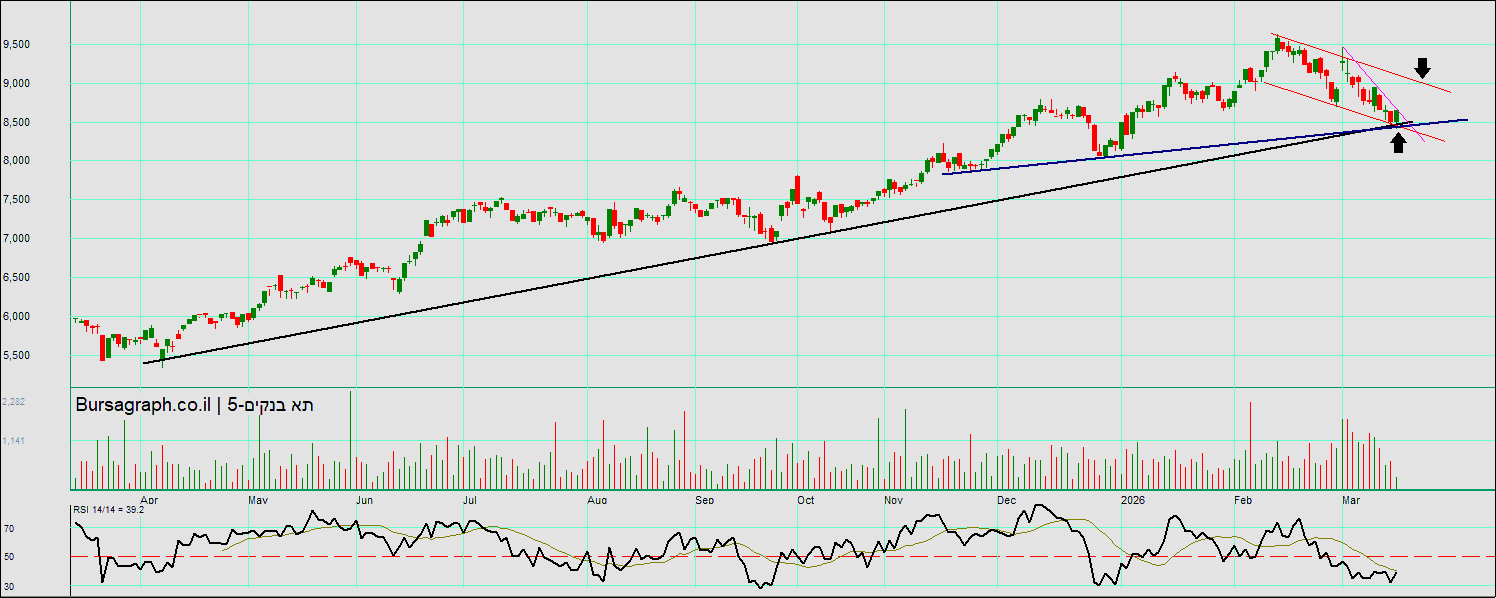The width and height of the screenshot is (1496, 598).
Task: Click the Dec month marker on time axis
Action: click(1005, 499)
